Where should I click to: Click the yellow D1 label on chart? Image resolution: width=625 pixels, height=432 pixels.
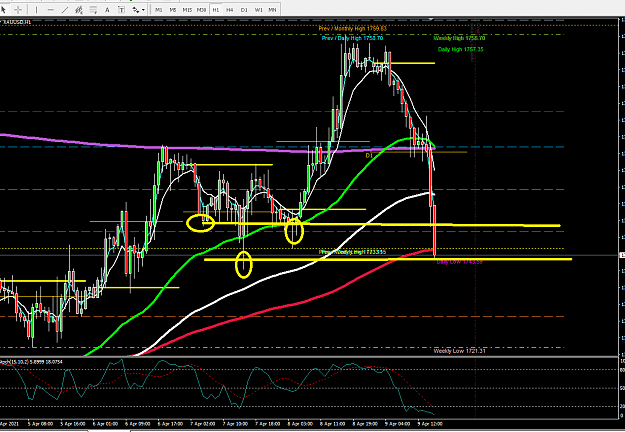pyautogui.click(x=369, y=155)
